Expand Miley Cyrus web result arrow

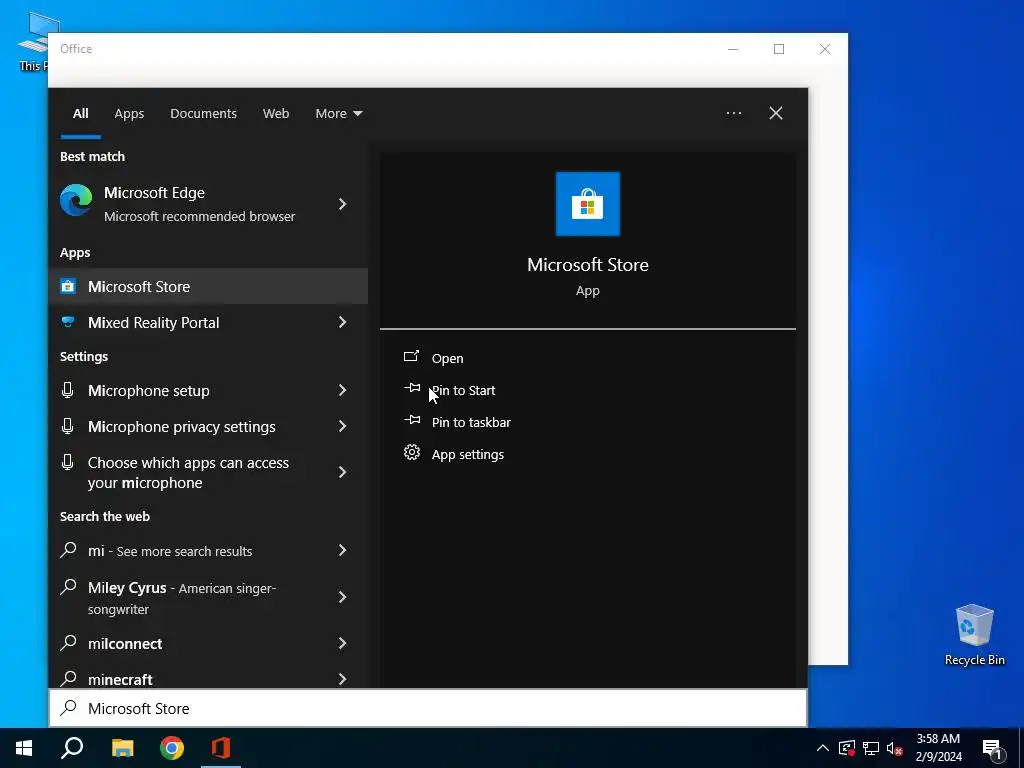coord(343,597)
